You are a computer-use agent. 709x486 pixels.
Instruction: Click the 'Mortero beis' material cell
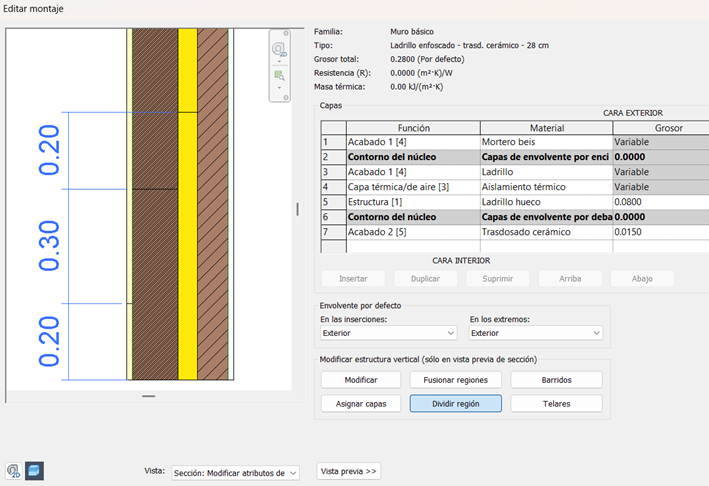point(547,142)
